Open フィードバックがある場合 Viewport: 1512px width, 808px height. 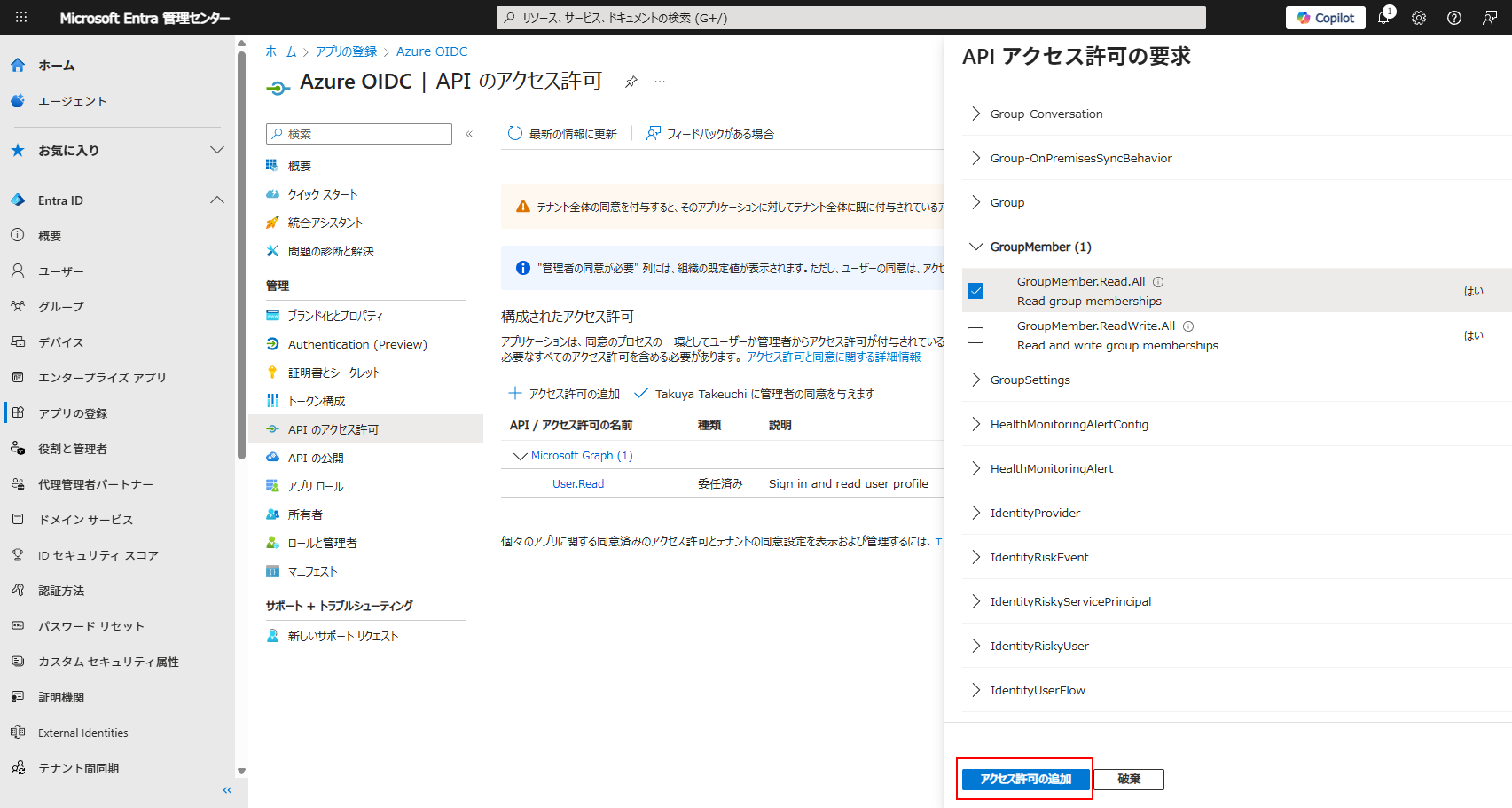coord(710,134)
